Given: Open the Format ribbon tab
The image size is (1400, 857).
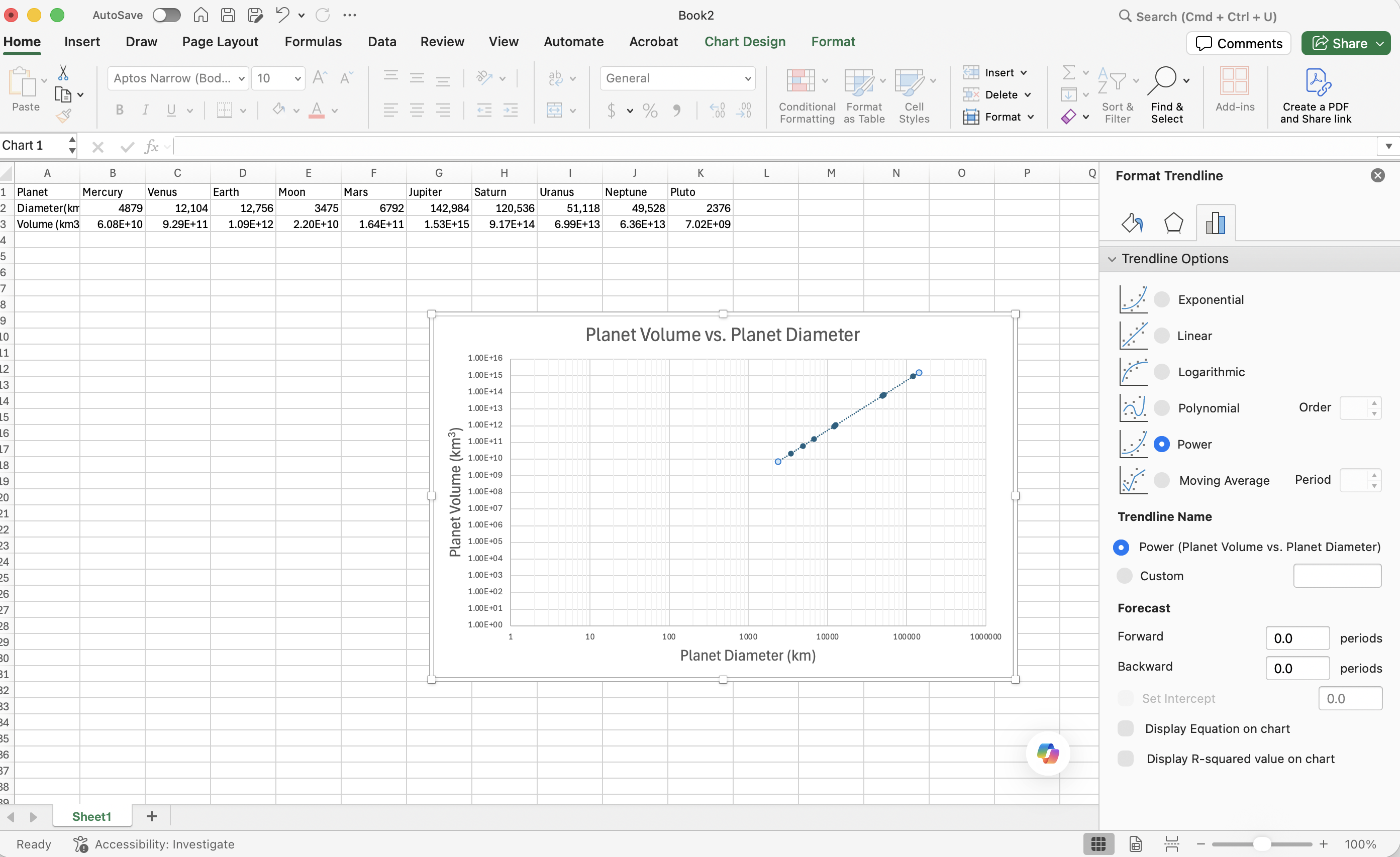Looking at the screenshot, I should 833,42.
